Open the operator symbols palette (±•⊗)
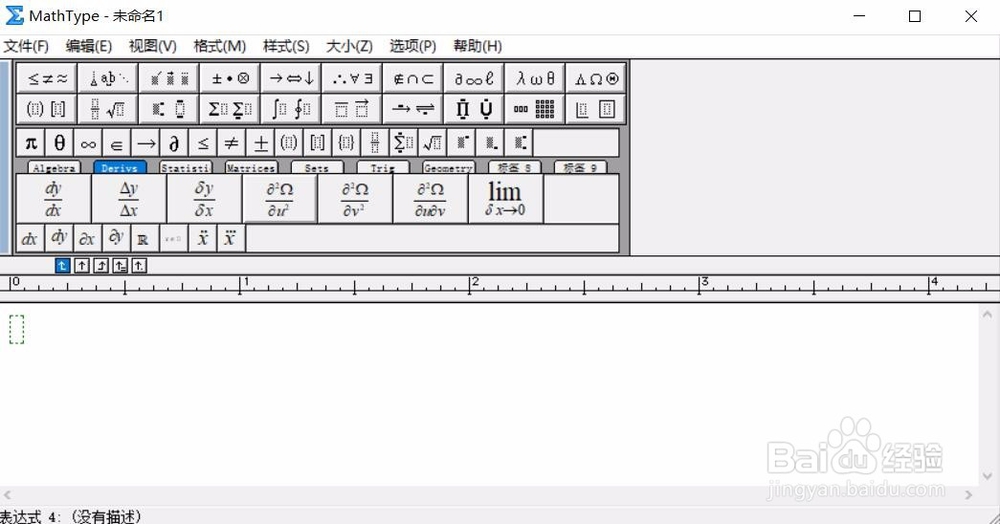Image resolution: width=1000 pixels, height=524 pixels. click(230, 78)
